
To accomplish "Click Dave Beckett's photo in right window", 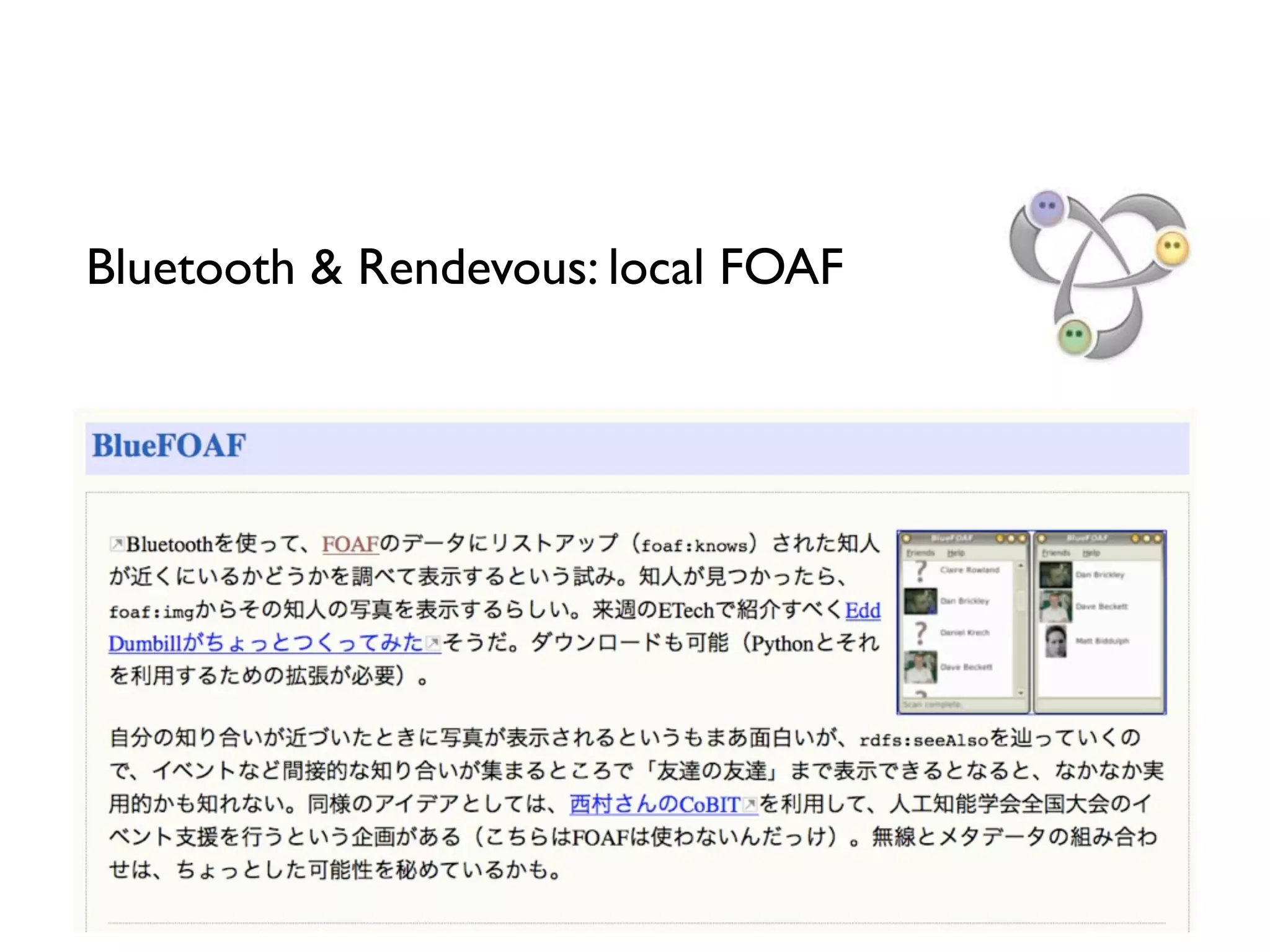I will point(1055,607).
